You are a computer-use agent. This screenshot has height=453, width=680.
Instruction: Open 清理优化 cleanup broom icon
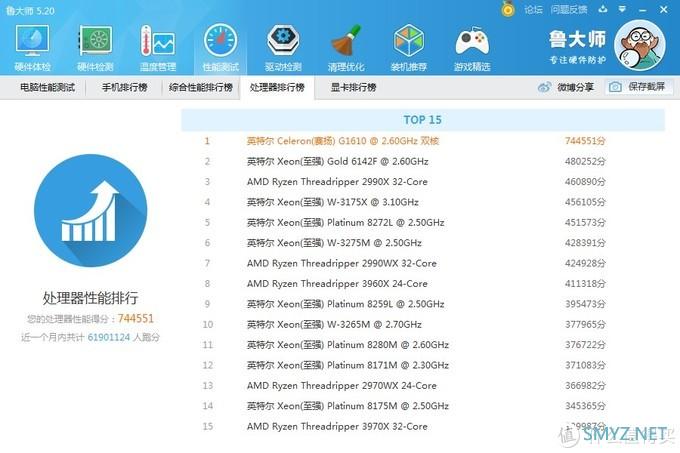tap(346, 48)
